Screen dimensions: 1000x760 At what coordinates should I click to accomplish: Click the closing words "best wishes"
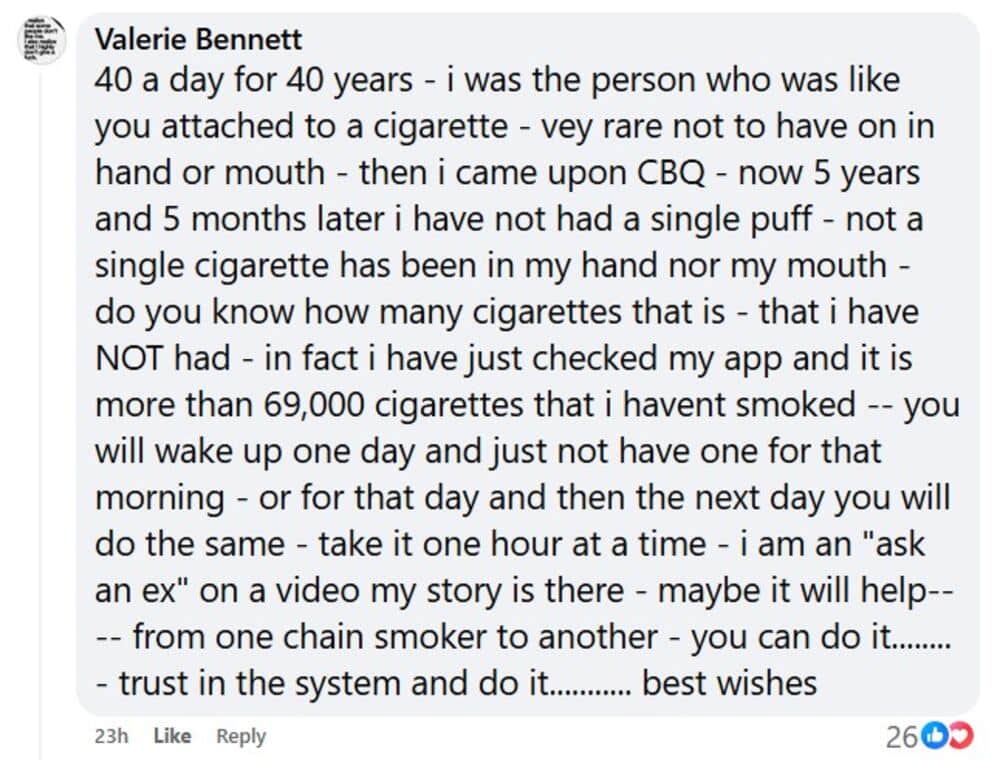pos(730,684)
